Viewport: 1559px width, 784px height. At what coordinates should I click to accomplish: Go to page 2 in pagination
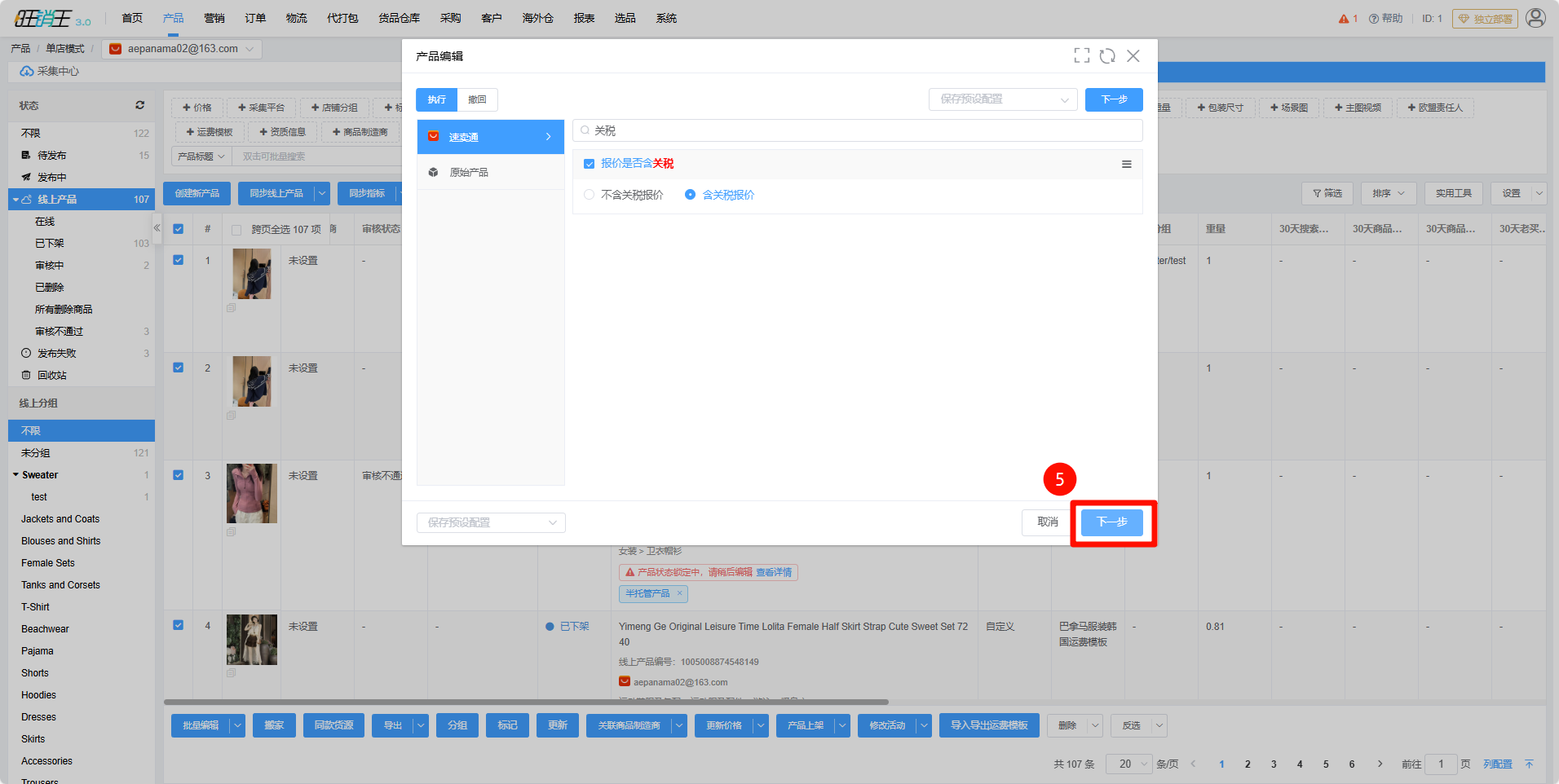point(1248,764)
